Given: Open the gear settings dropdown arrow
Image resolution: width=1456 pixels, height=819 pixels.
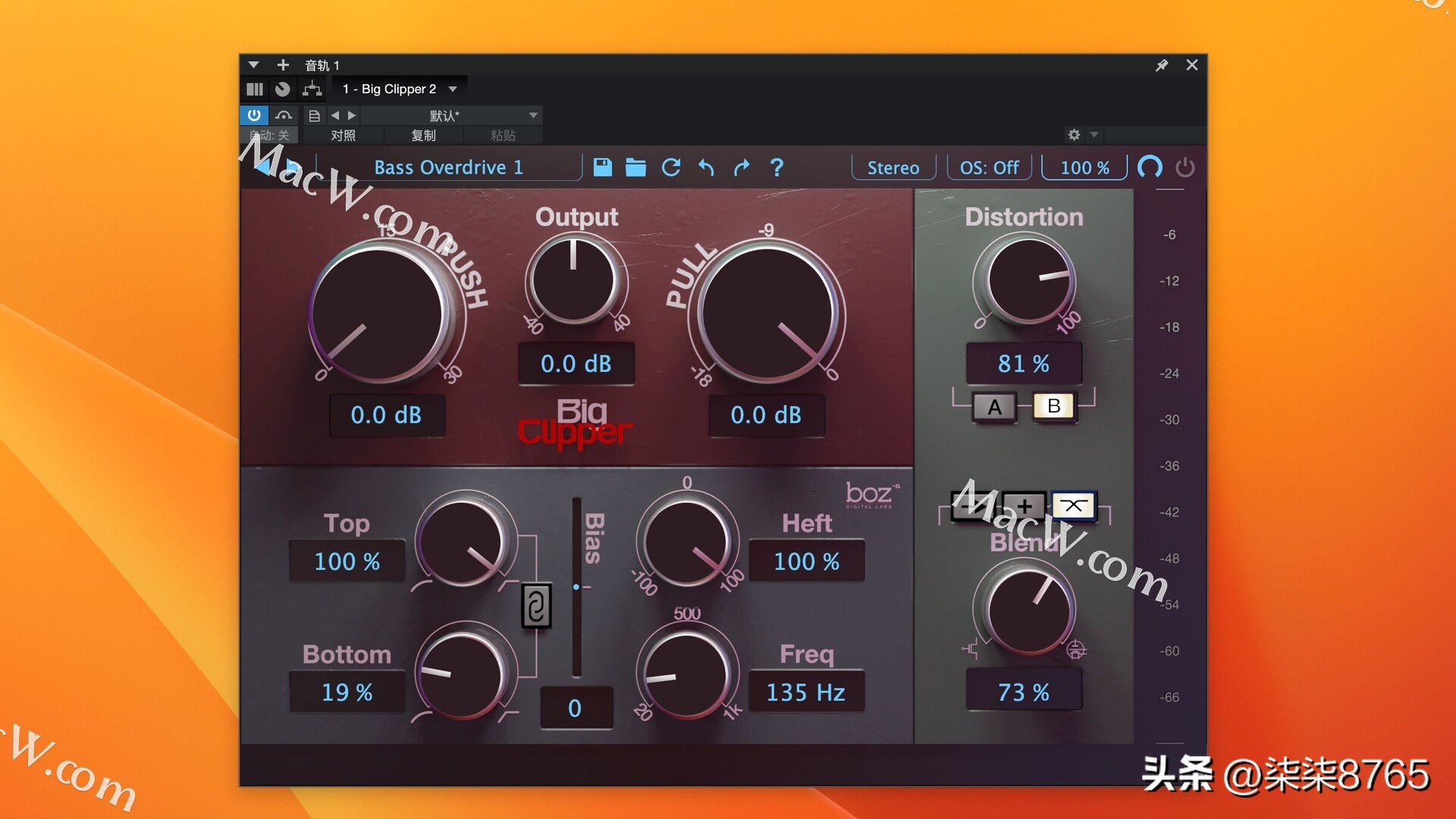Looking at the screenshot, I should click(x=1092, y=134).
